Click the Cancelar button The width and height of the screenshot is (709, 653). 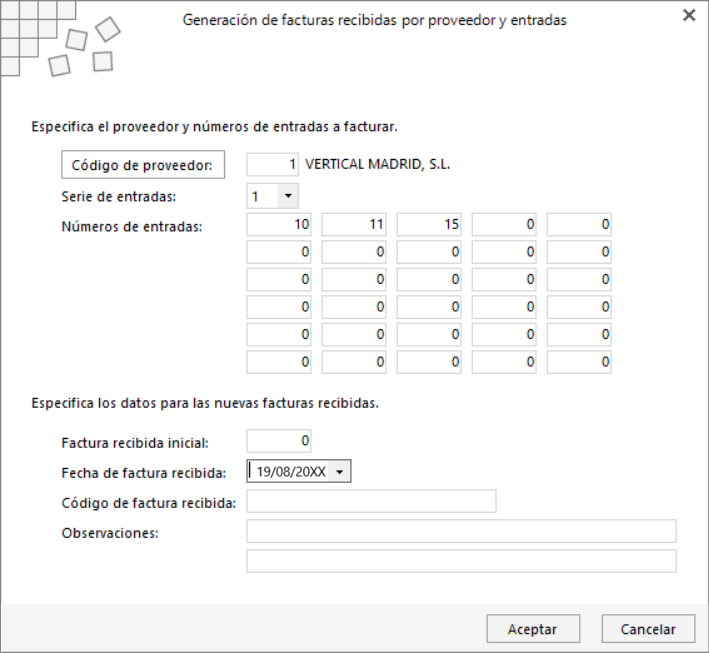pyautogui.click(x=648, y=629)
